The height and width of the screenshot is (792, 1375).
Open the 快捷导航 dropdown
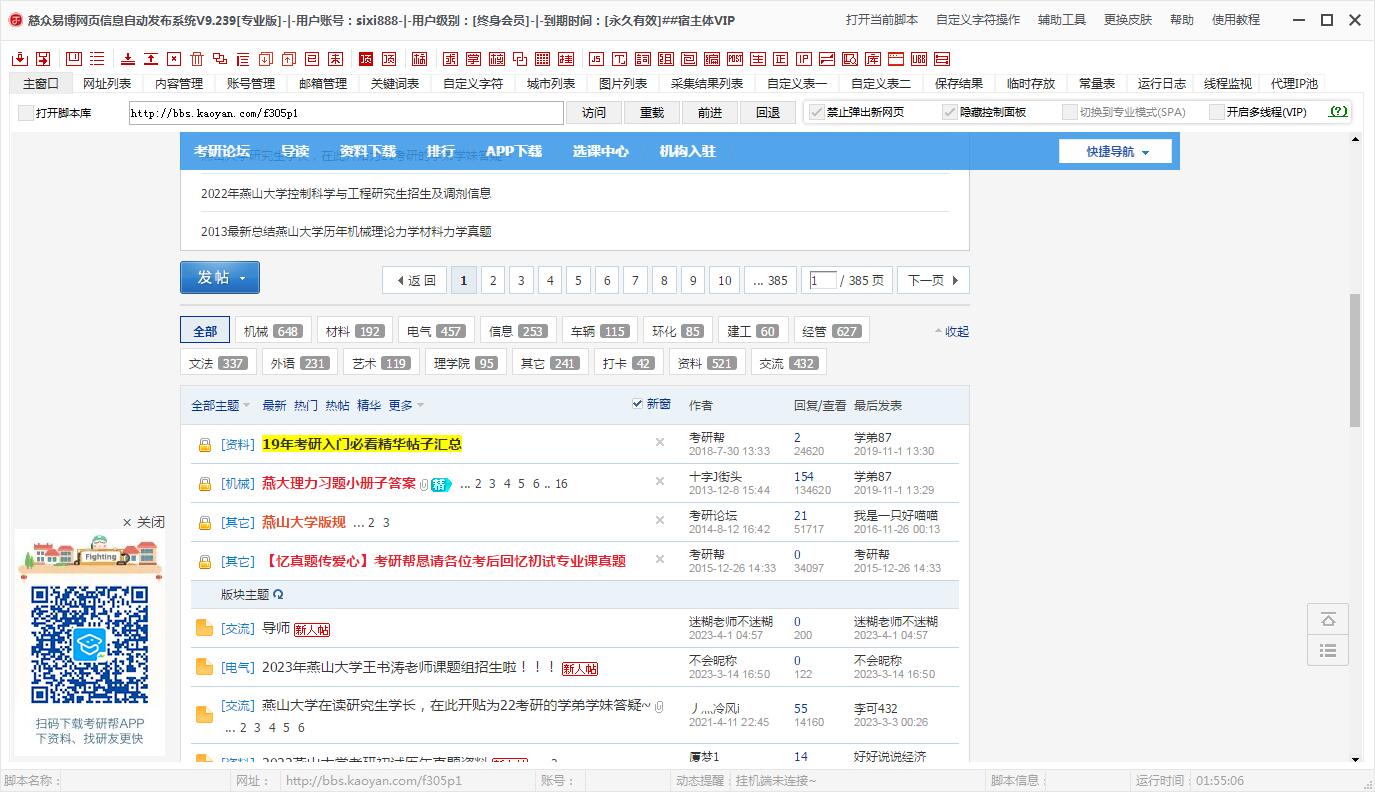click(x=1117, y=152)
